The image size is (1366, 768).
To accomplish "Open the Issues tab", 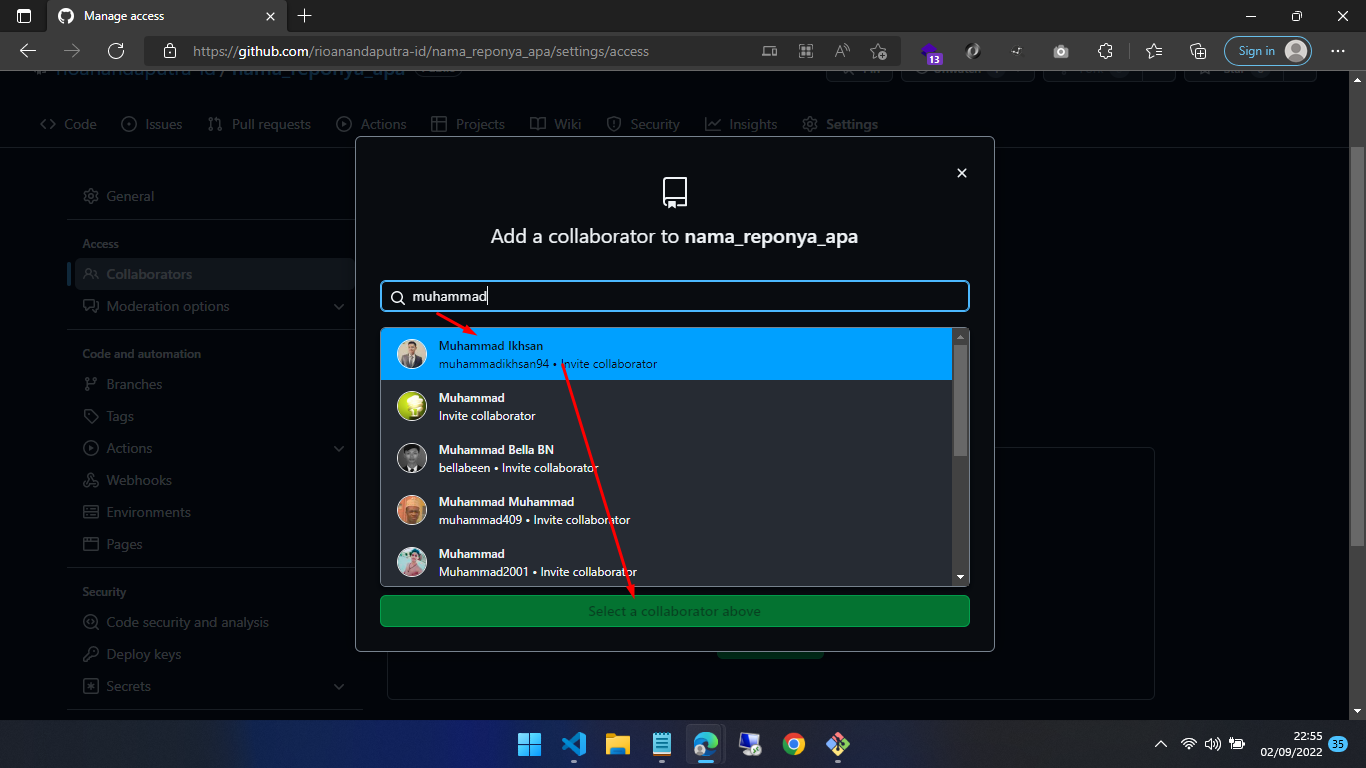I will click(152, 124).
